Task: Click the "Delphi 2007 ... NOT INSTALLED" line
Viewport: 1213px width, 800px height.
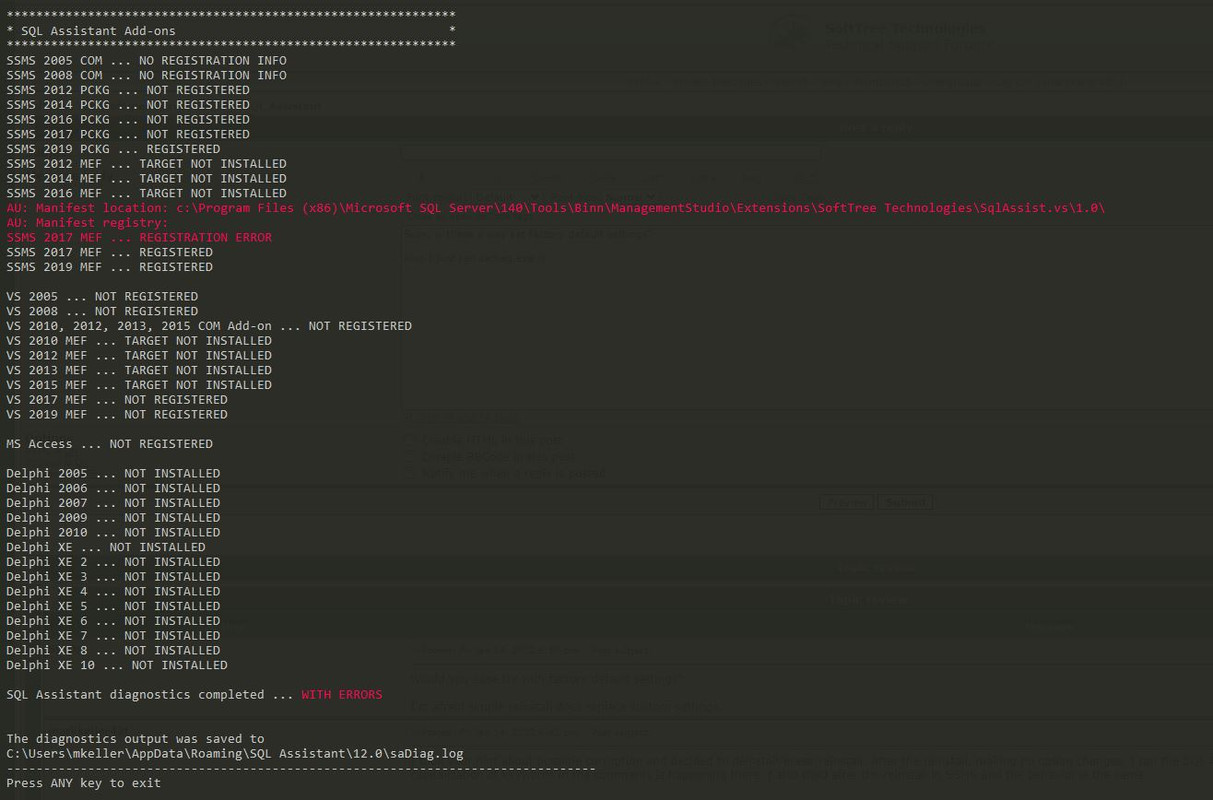Action: [x=113, y=503]
